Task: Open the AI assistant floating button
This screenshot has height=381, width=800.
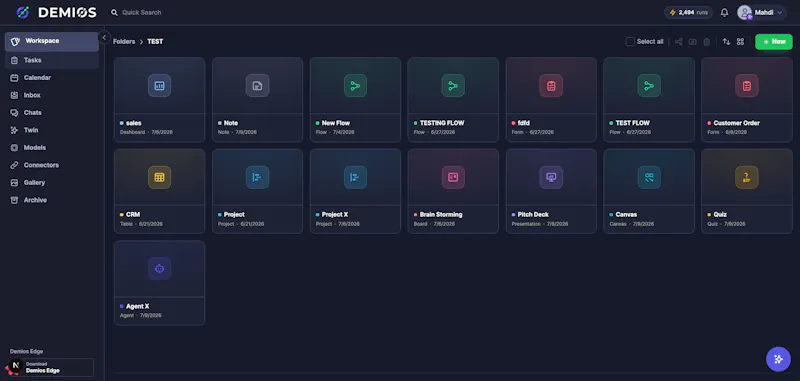Action: [778, 359]
